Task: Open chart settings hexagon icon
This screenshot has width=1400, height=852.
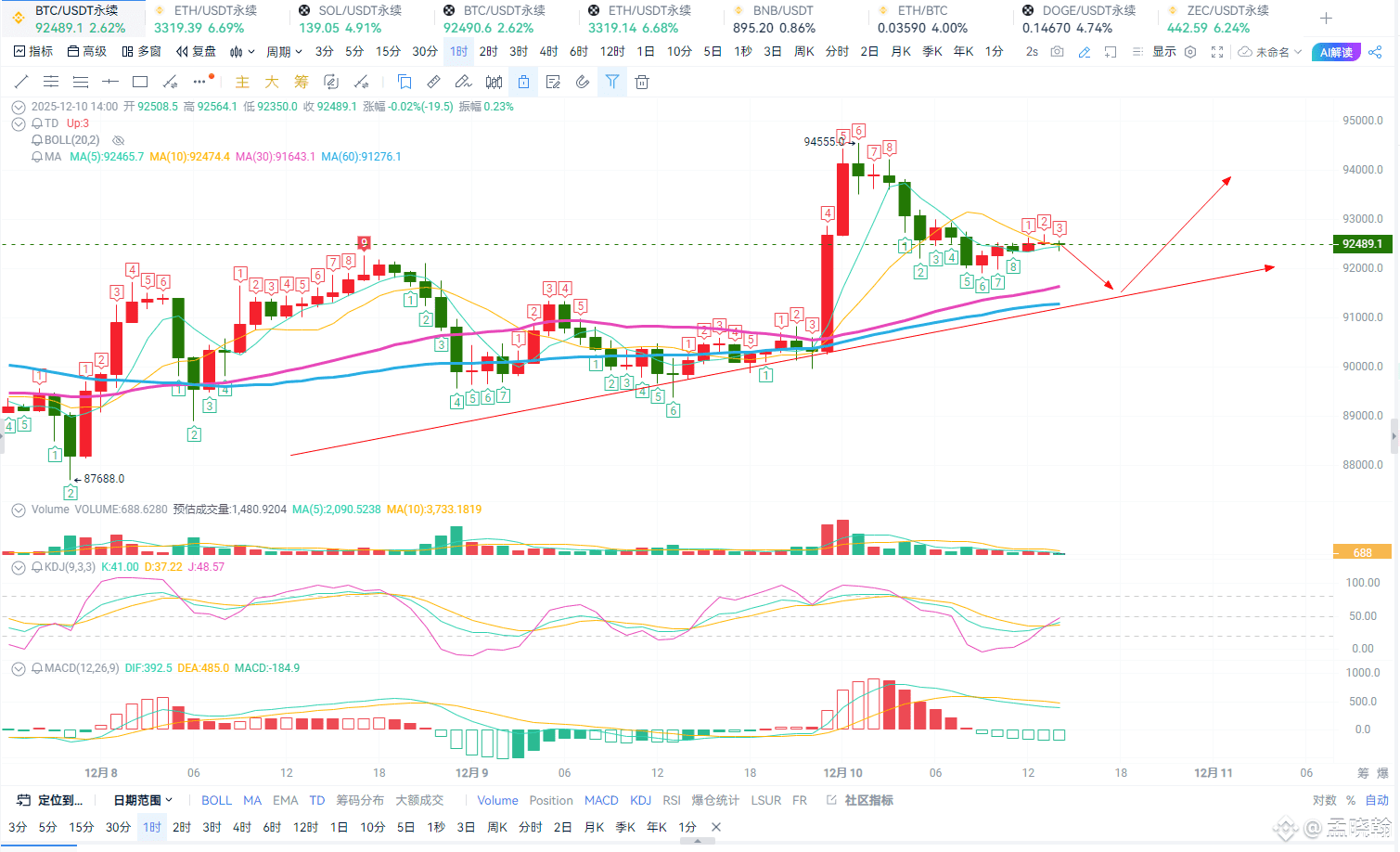Action: 1190,52
